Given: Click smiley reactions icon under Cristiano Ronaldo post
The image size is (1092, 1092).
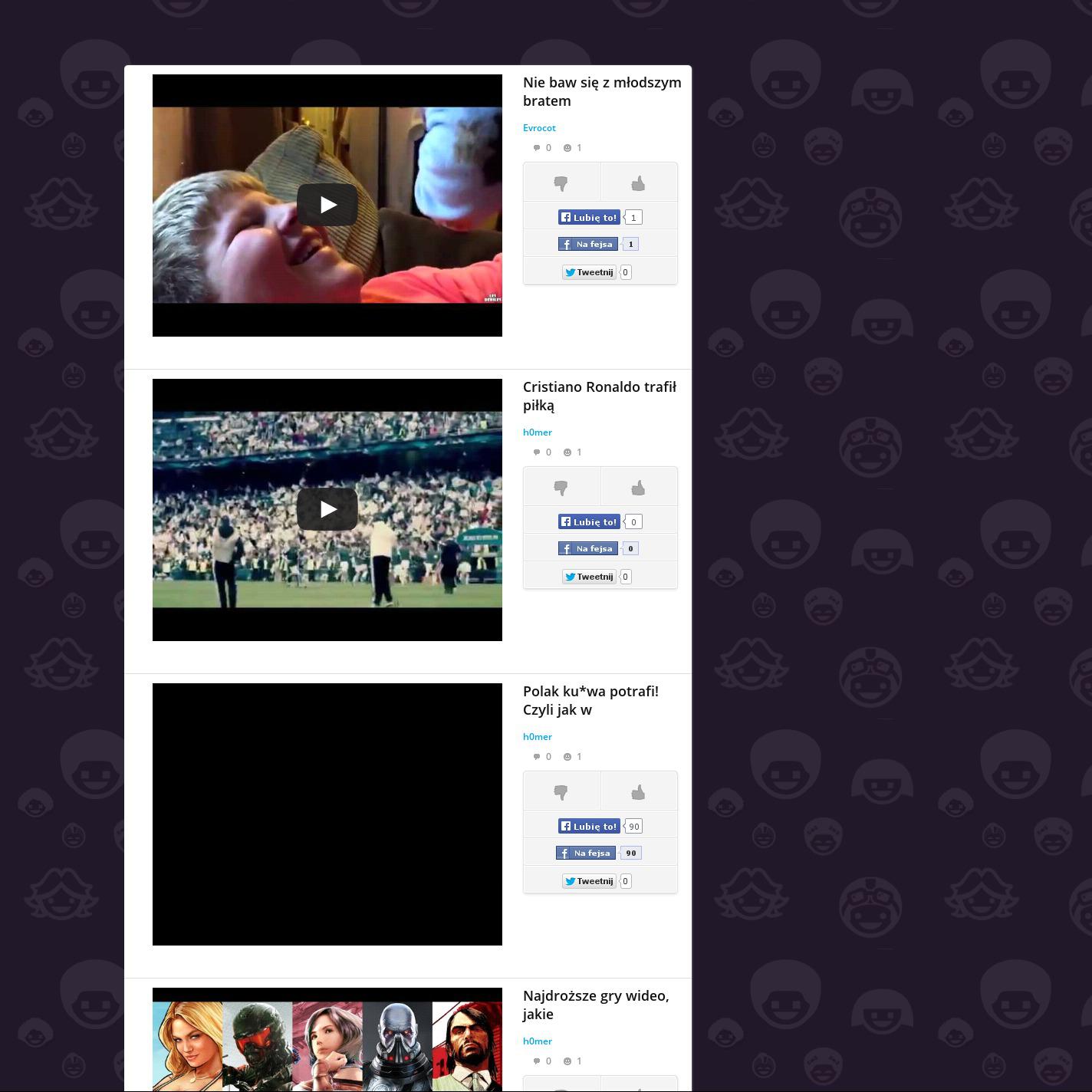Looking at the screenshot, I should tap(567, 452).
